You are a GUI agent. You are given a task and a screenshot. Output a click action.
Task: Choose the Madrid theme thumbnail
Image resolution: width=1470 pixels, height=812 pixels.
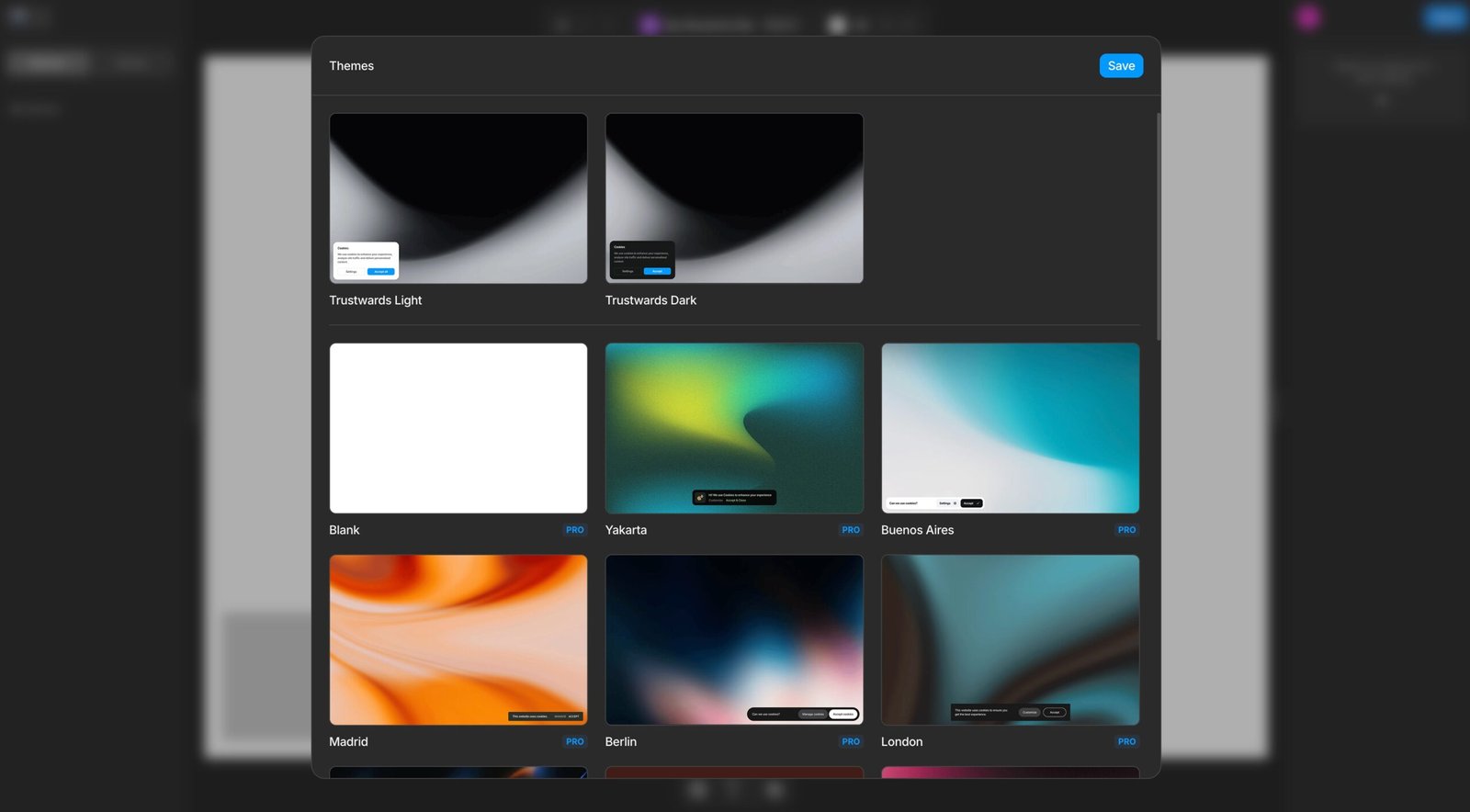pyautogui.click(x=458, y=639)
